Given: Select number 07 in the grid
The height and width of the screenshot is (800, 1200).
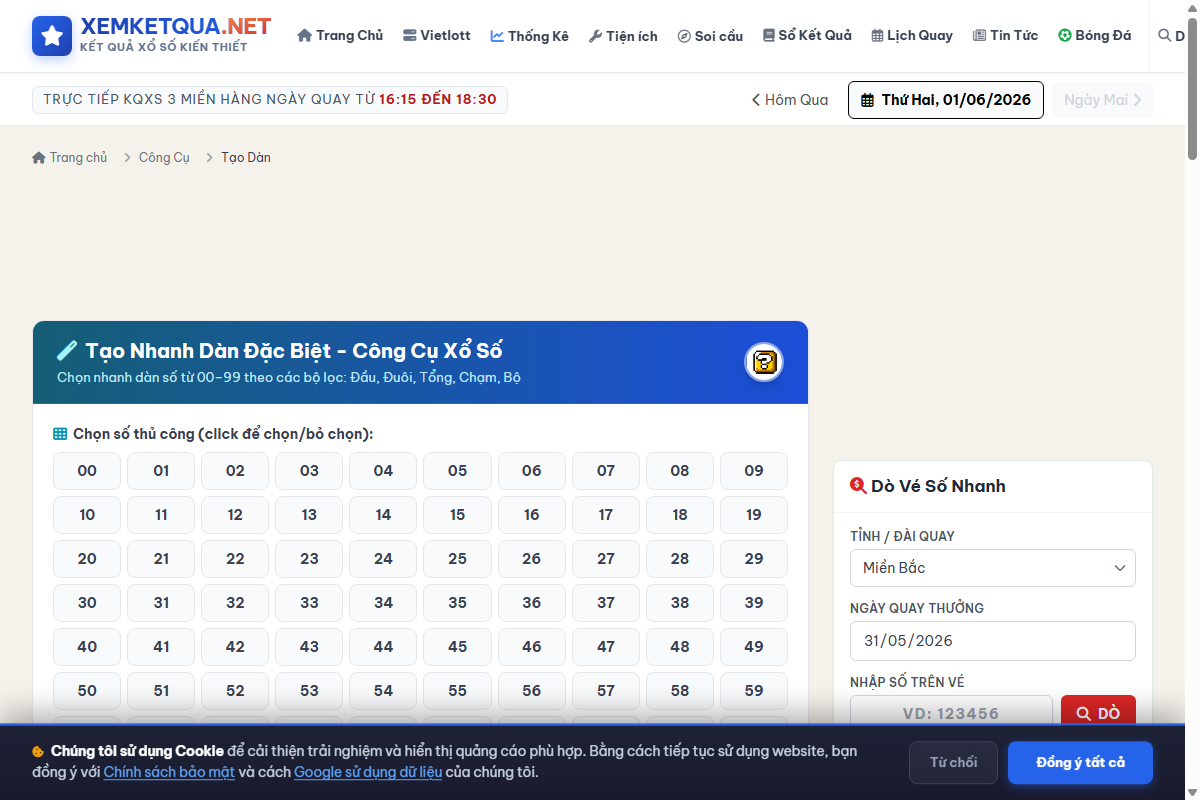Looking at the screenshot, I should (606, 471).
